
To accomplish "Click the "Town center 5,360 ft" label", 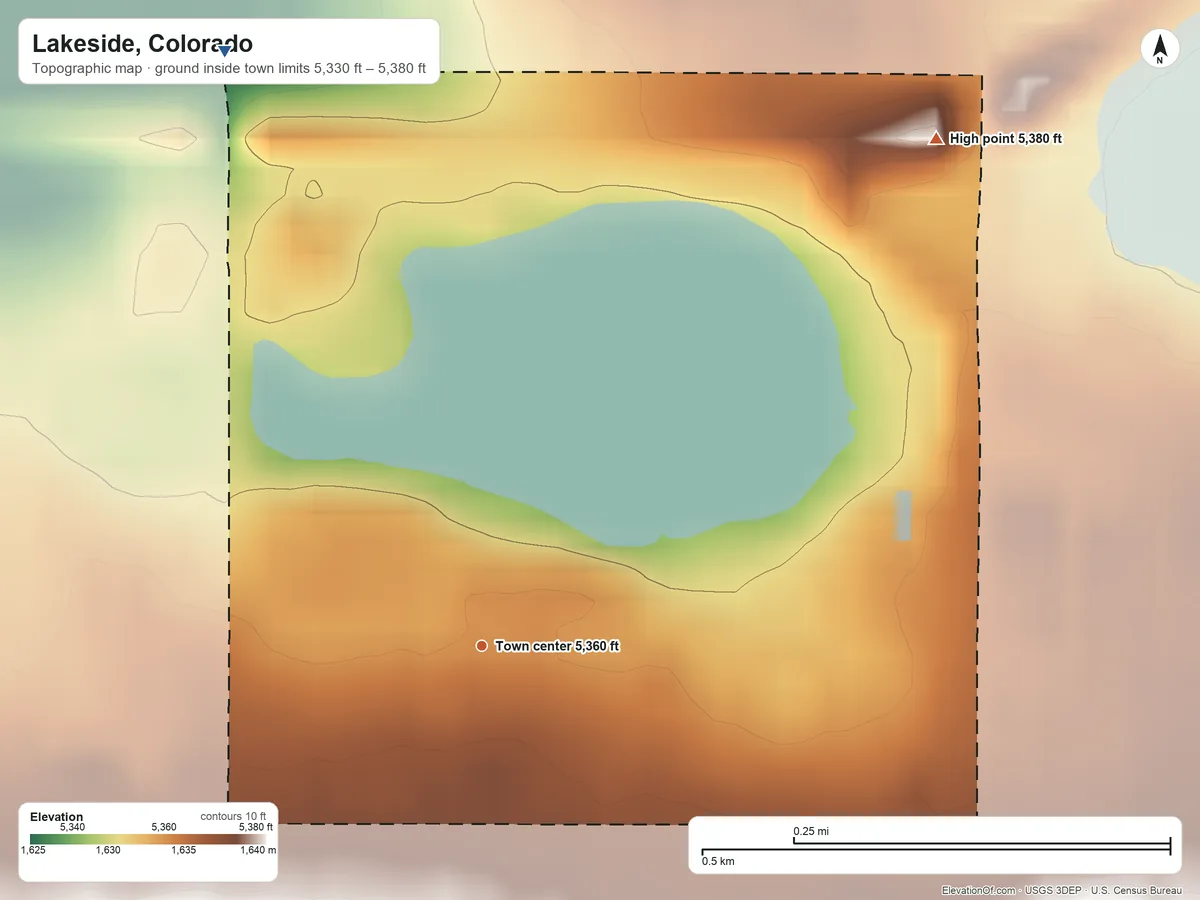I will (x=557, y=646).
